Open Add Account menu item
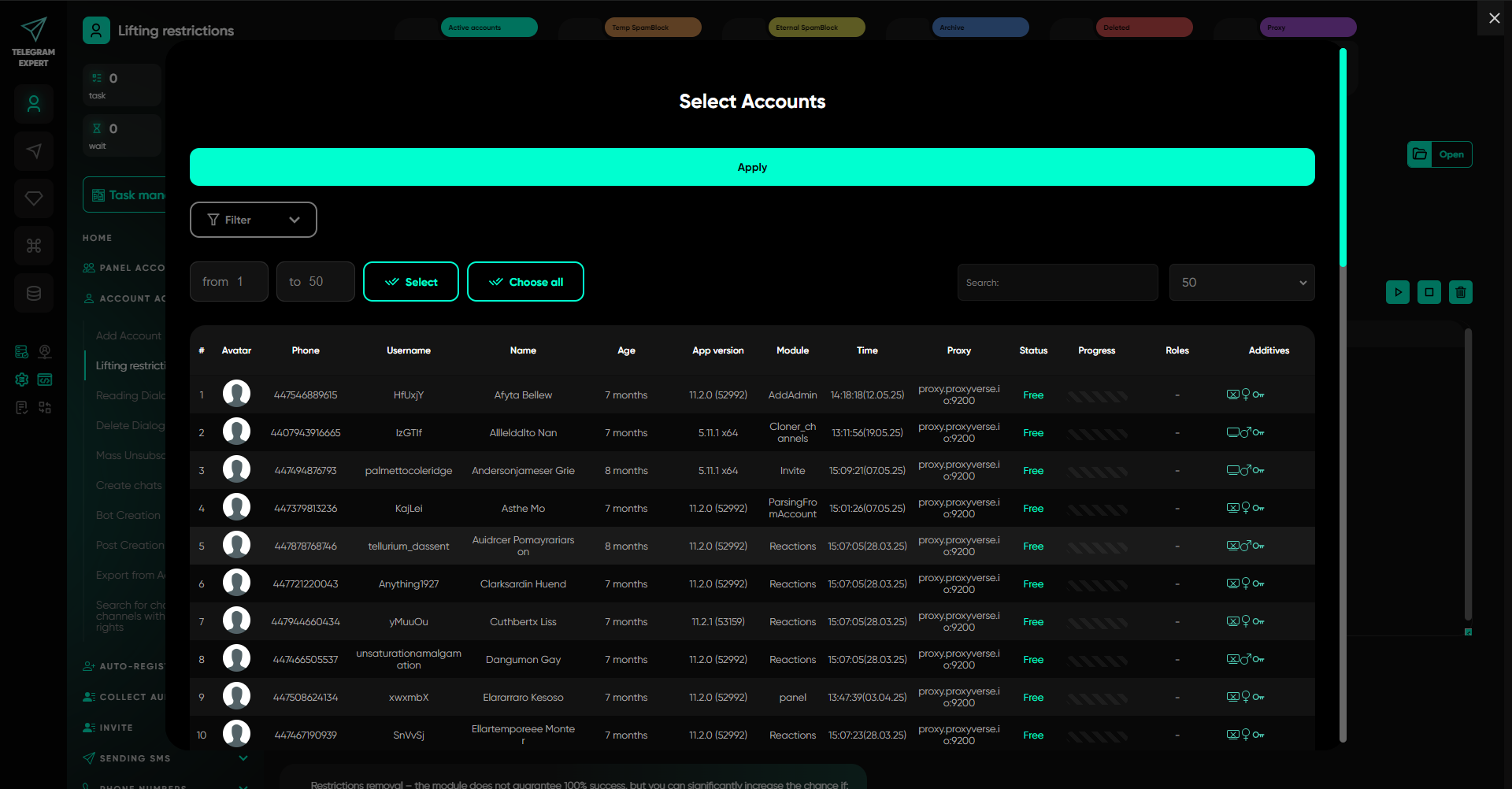Screen dimensions: 1512x789 click(128, 335)
